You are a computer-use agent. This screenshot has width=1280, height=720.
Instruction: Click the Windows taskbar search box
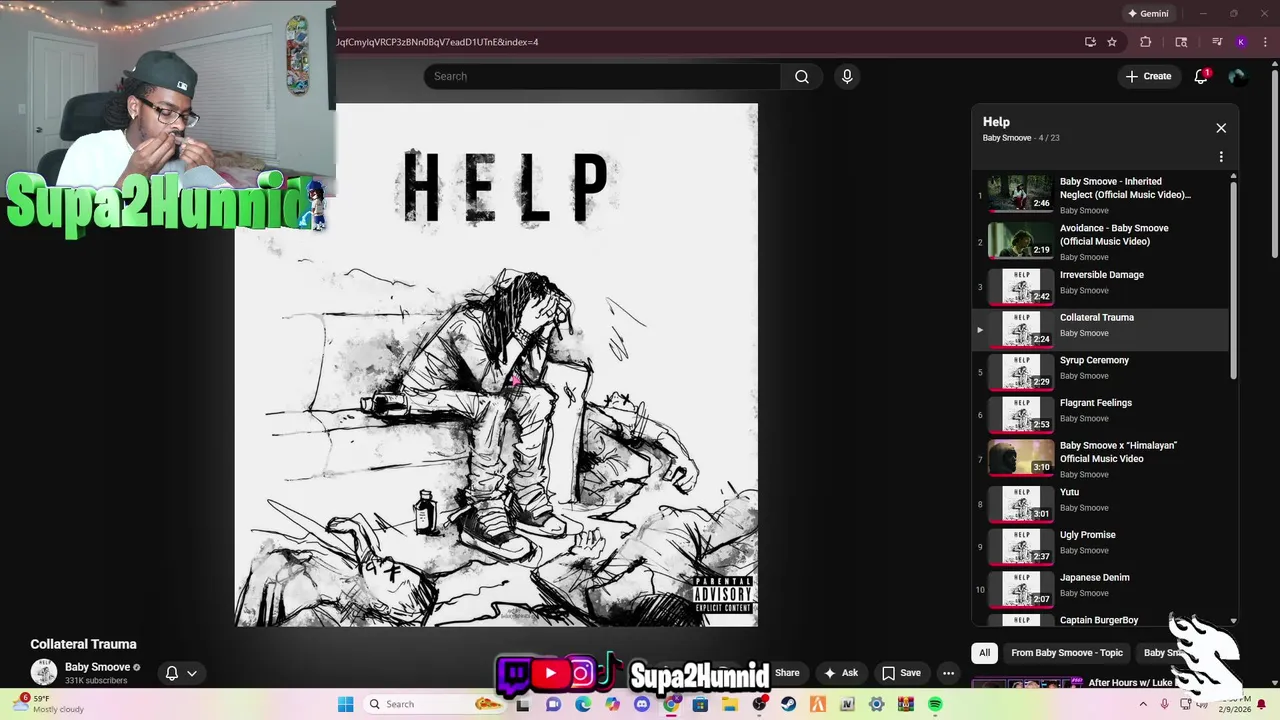click(x=433, y=704)
